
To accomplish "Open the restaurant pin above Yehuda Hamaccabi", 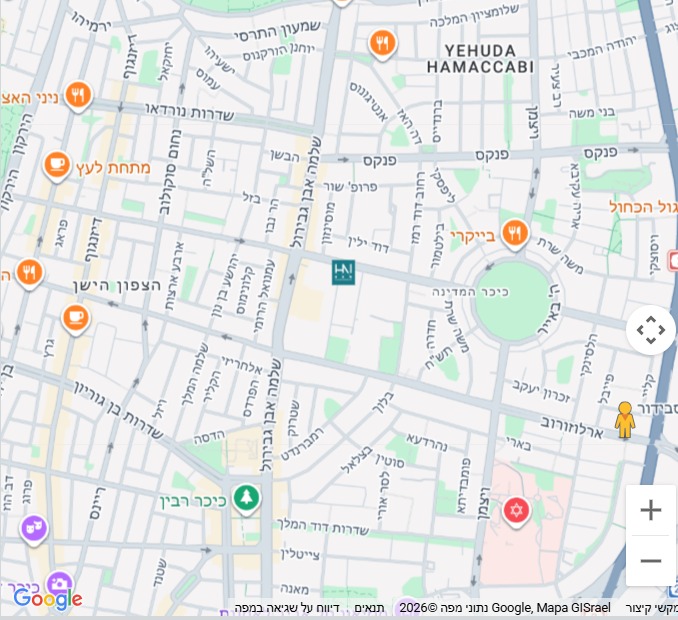I will (381, 43).
